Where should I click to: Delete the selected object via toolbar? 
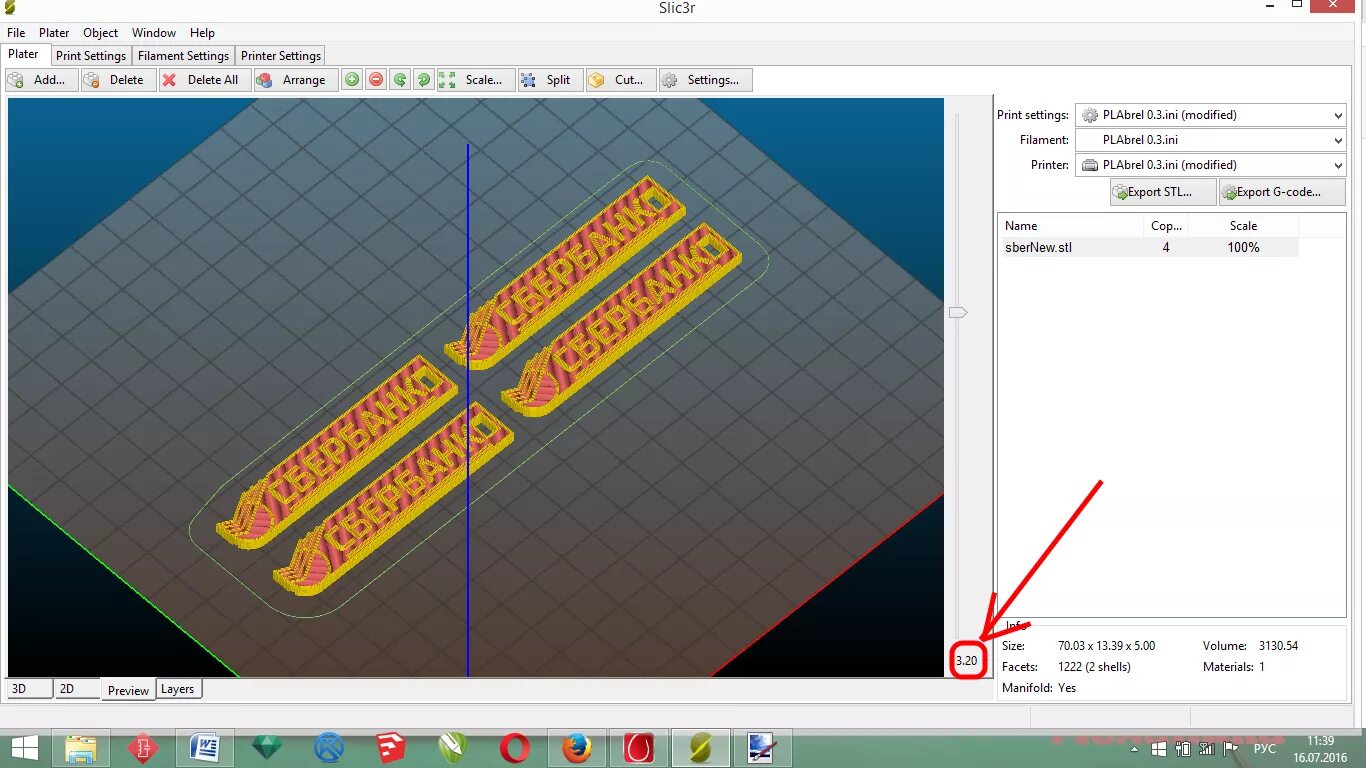point(119,80)
